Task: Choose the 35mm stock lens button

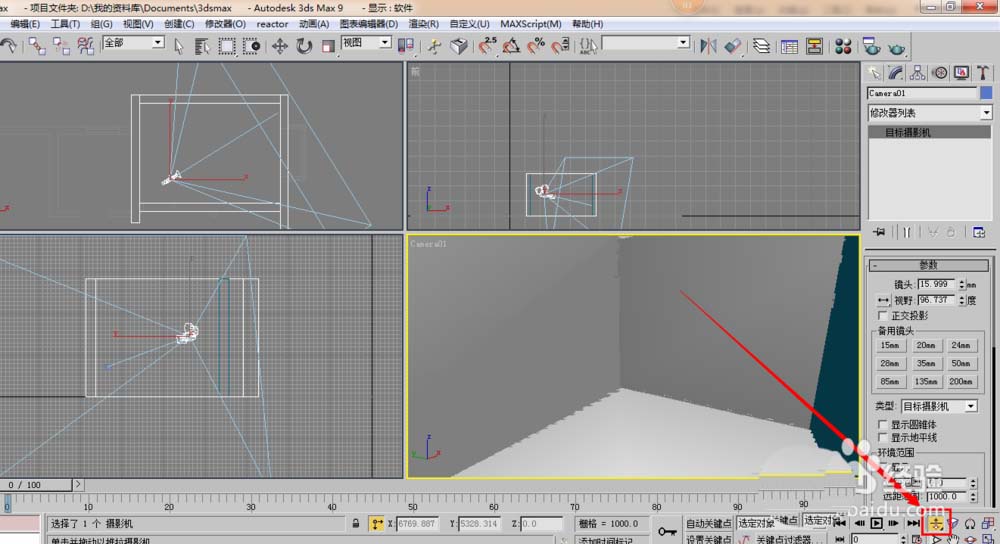Action: [925, 363]
